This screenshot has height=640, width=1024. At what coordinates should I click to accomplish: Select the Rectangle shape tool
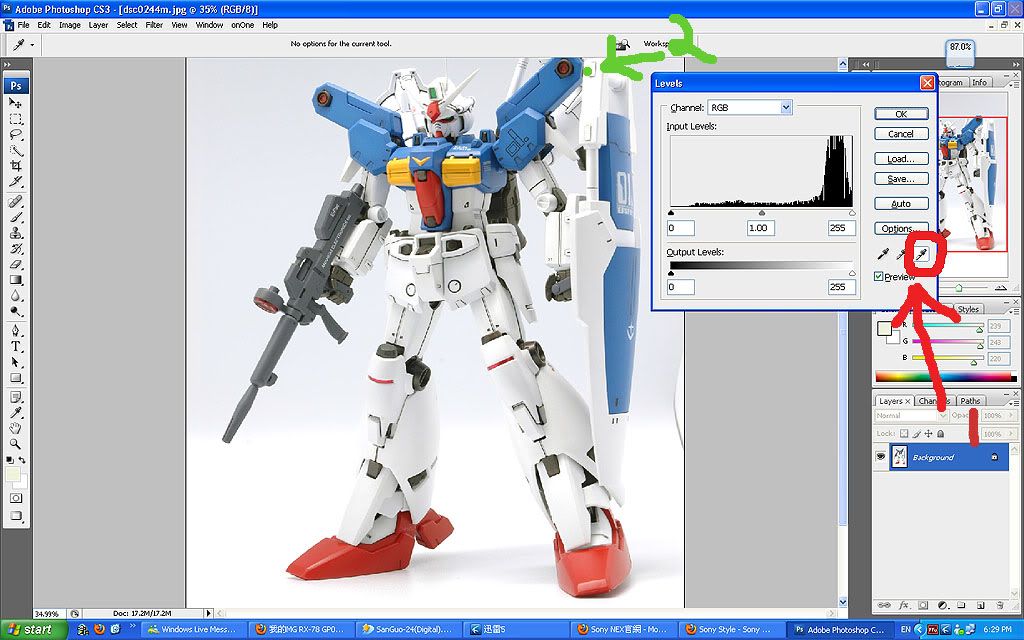tap(15, 378)
